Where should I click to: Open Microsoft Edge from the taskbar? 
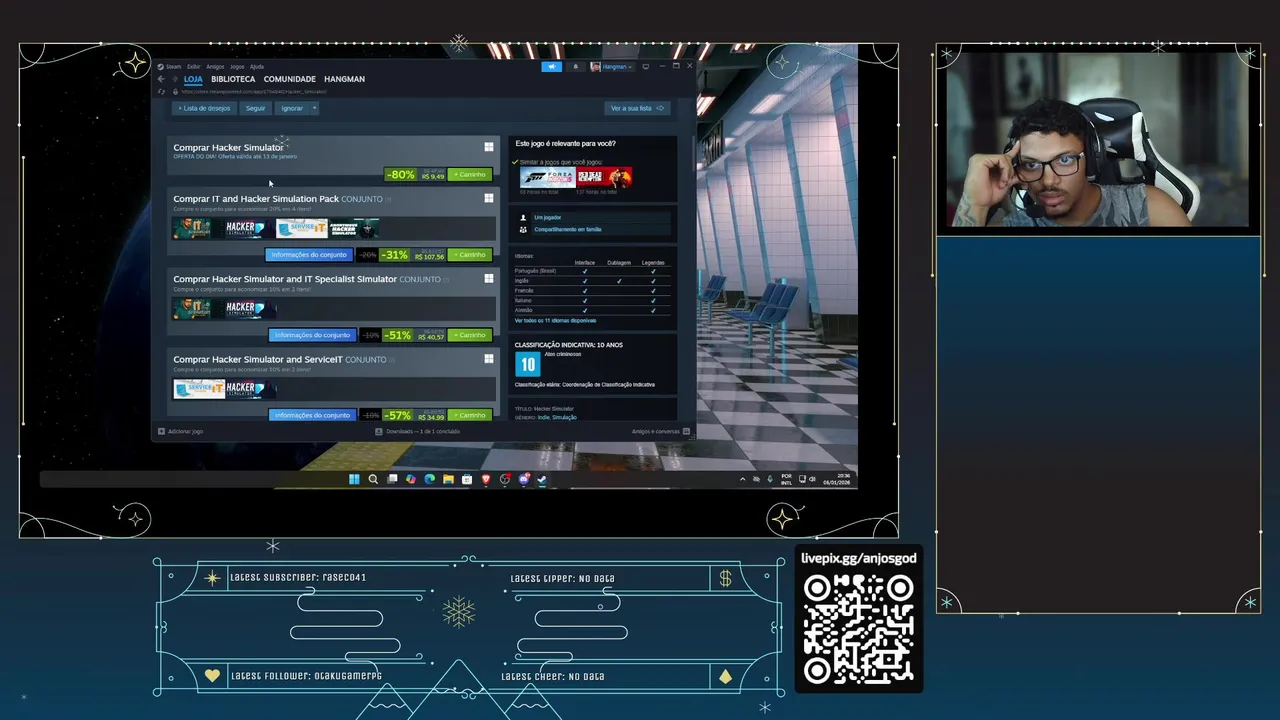(429, 479)
